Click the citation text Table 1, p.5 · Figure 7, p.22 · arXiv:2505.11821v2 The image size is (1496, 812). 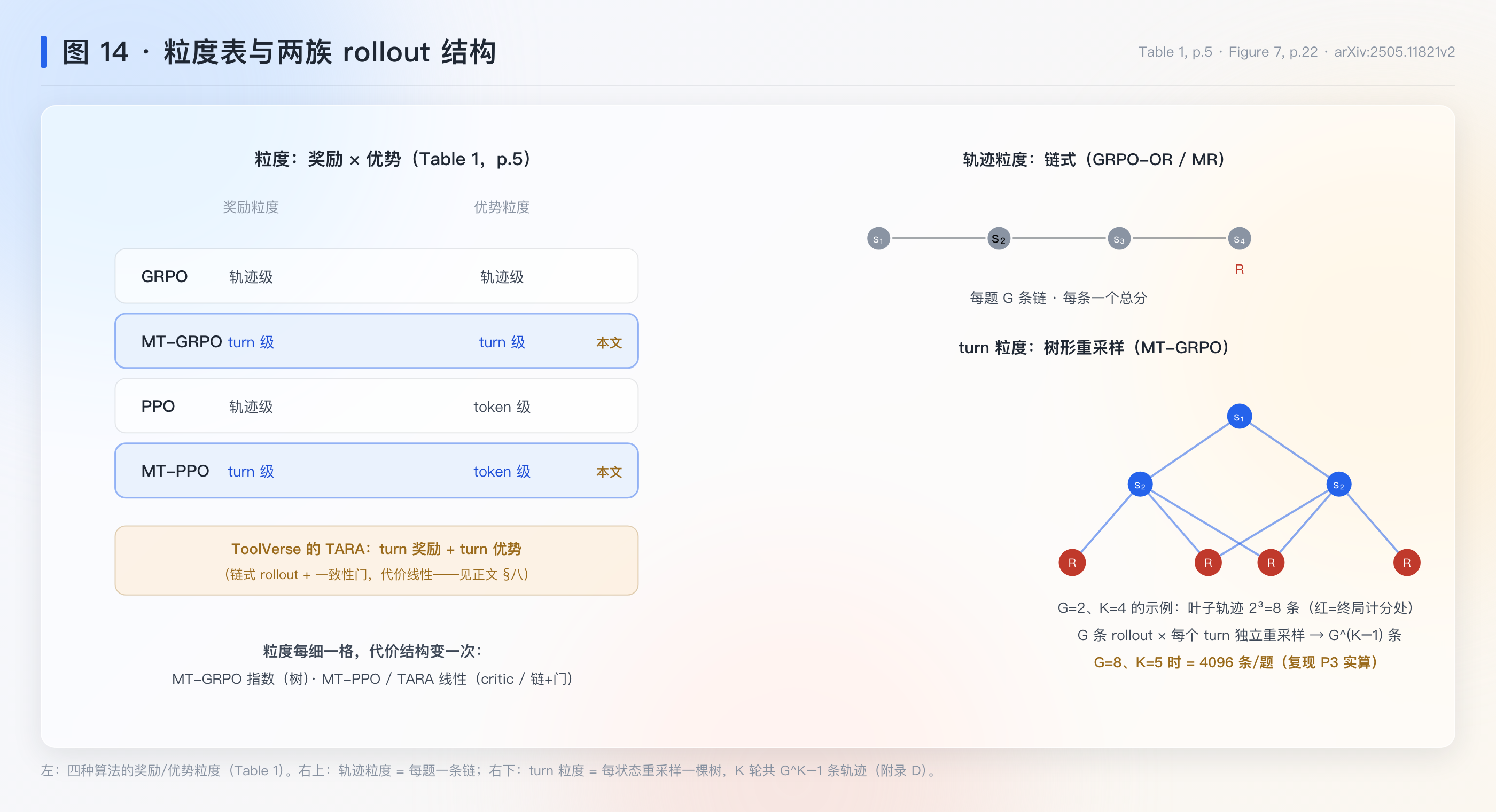(1296, 52)
